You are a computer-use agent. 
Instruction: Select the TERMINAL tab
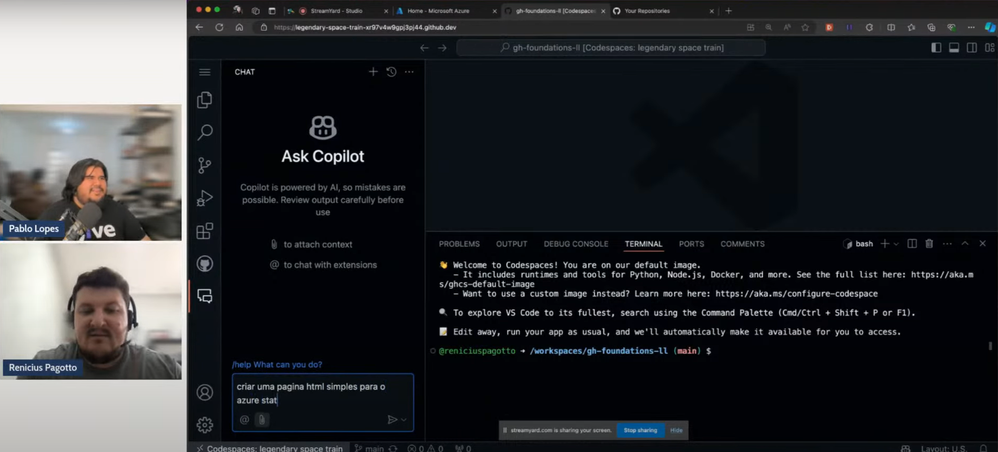pyautogui.click(x=643, y=244)
